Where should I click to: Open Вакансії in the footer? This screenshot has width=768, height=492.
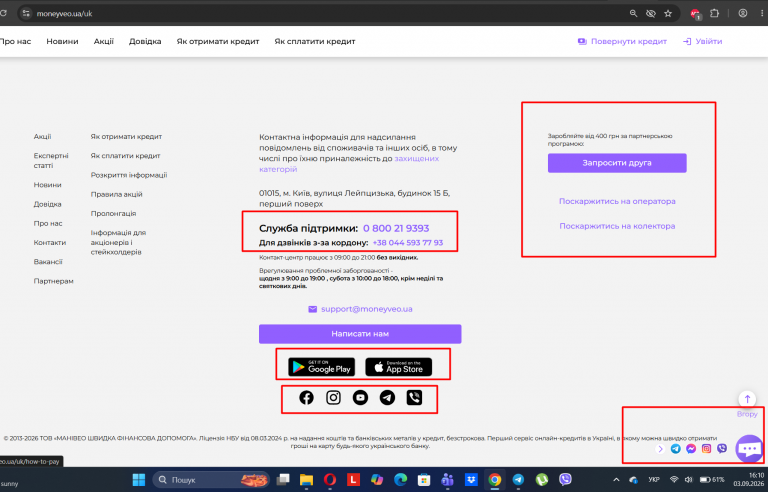48,262
